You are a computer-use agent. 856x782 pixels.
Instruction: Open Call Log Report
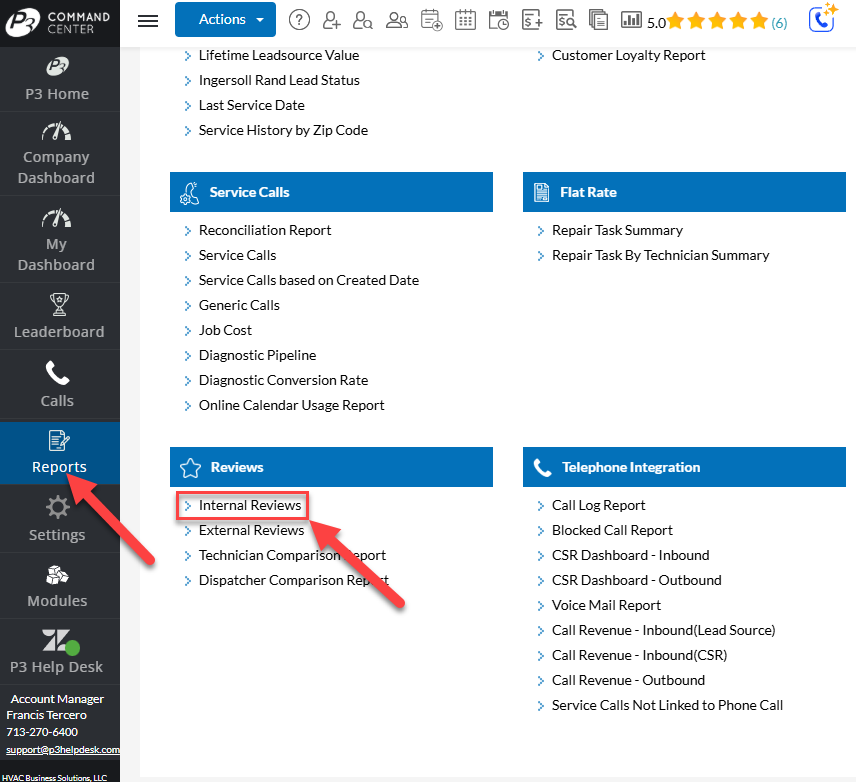598,506
